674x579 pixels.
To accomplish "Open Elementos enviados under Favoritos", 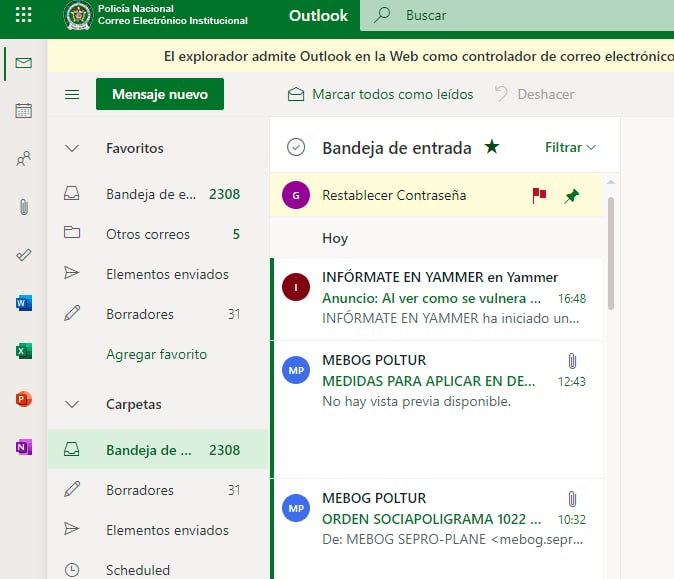I will pos(158,274).
